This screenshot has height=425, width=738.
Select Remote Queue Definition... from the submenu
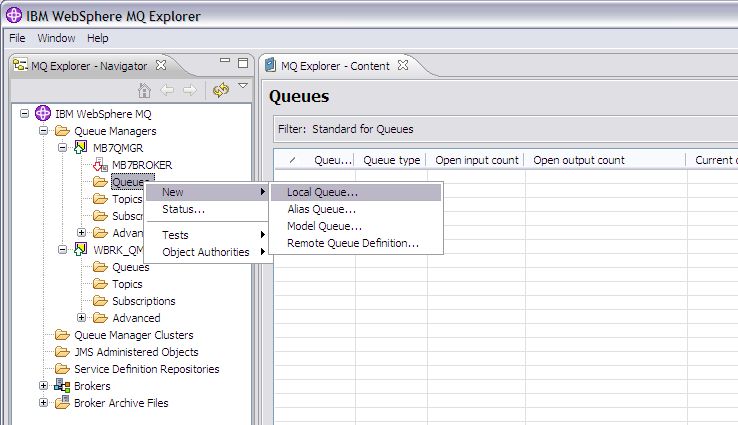click(356, 243)
